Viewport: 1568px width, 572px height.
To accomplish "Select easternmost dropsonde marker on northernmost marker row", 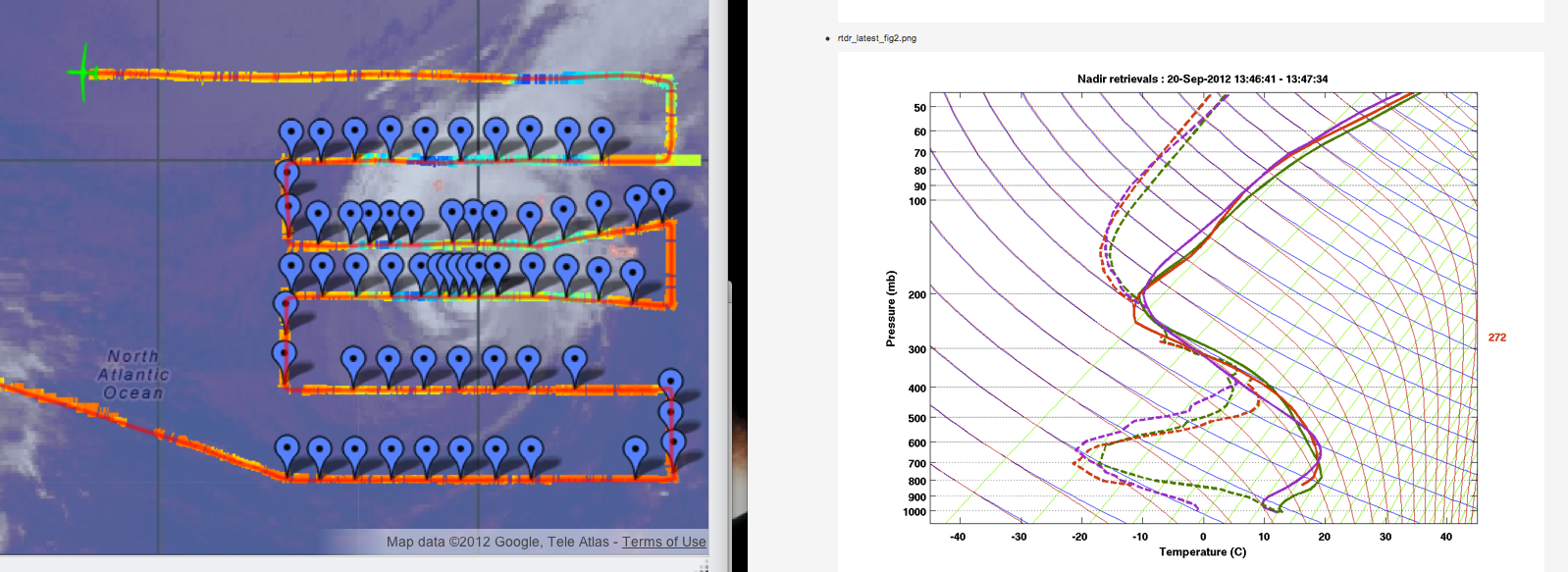I will pyautogui.click(x=601, y=133).
